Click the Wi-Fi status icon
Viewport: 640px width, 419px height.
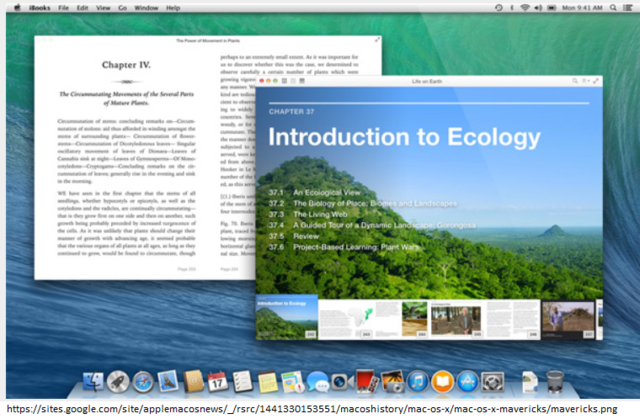(x=525, y=7)
